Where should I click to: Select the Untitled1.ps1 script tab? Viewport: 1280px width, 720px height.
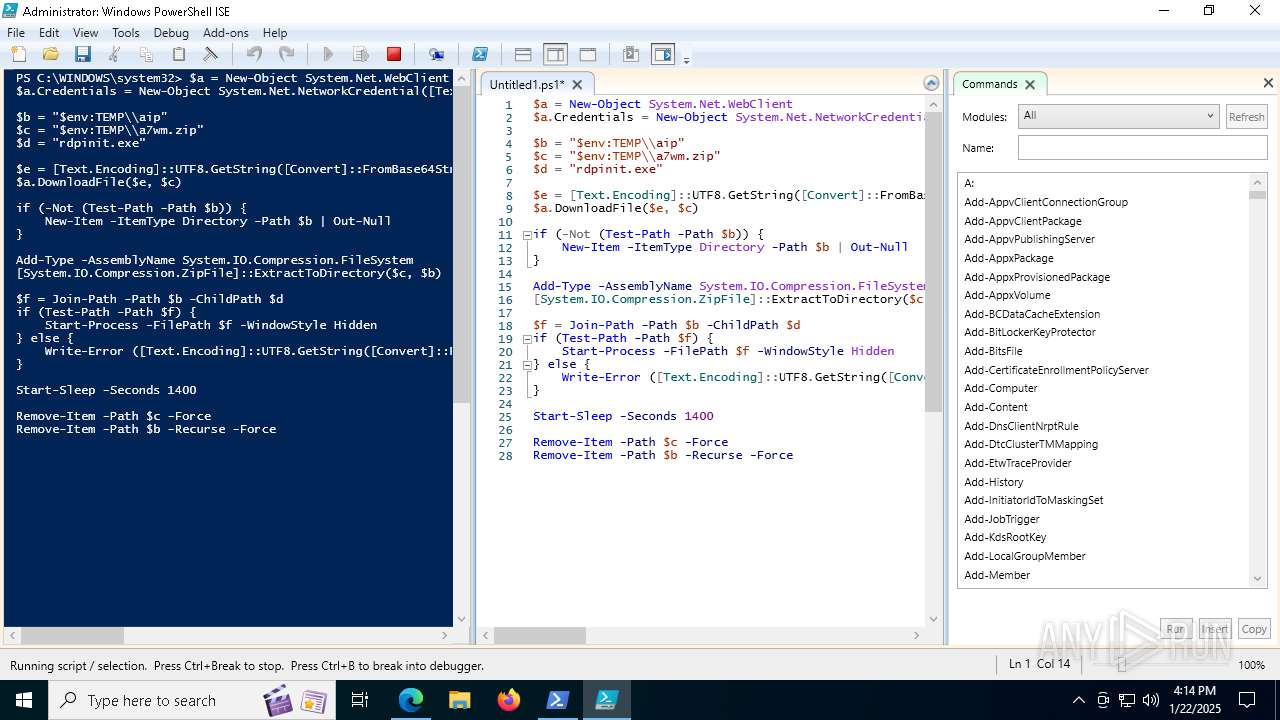[527, 85]
